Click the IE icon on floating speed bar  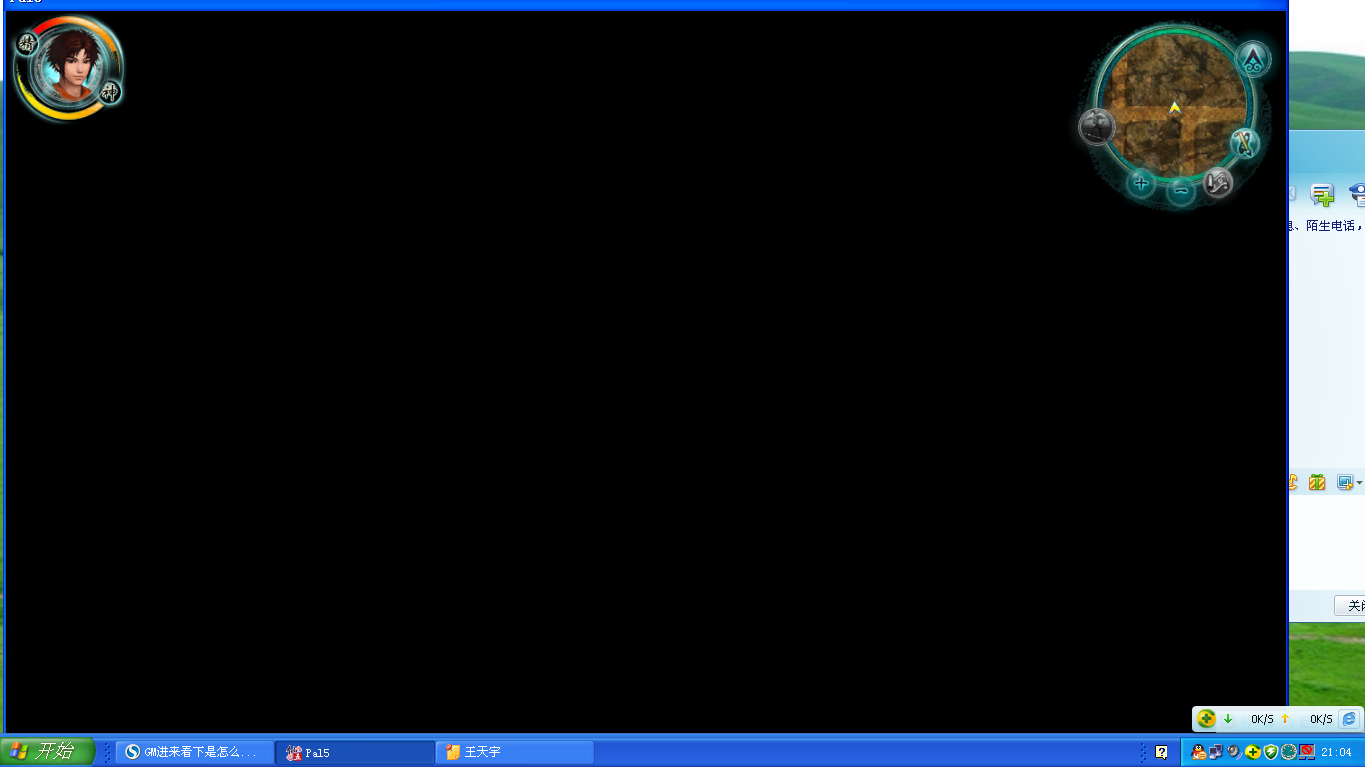1349,719
